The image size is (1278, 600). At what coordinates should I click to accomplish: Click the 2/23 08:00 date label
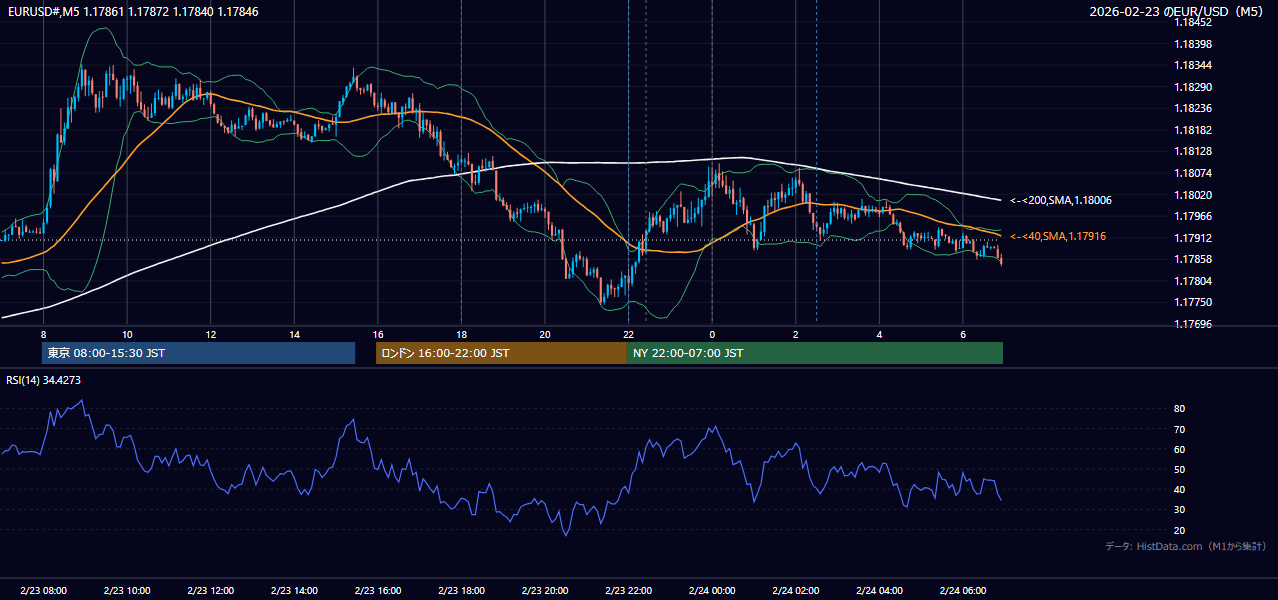tap(43, 591)
